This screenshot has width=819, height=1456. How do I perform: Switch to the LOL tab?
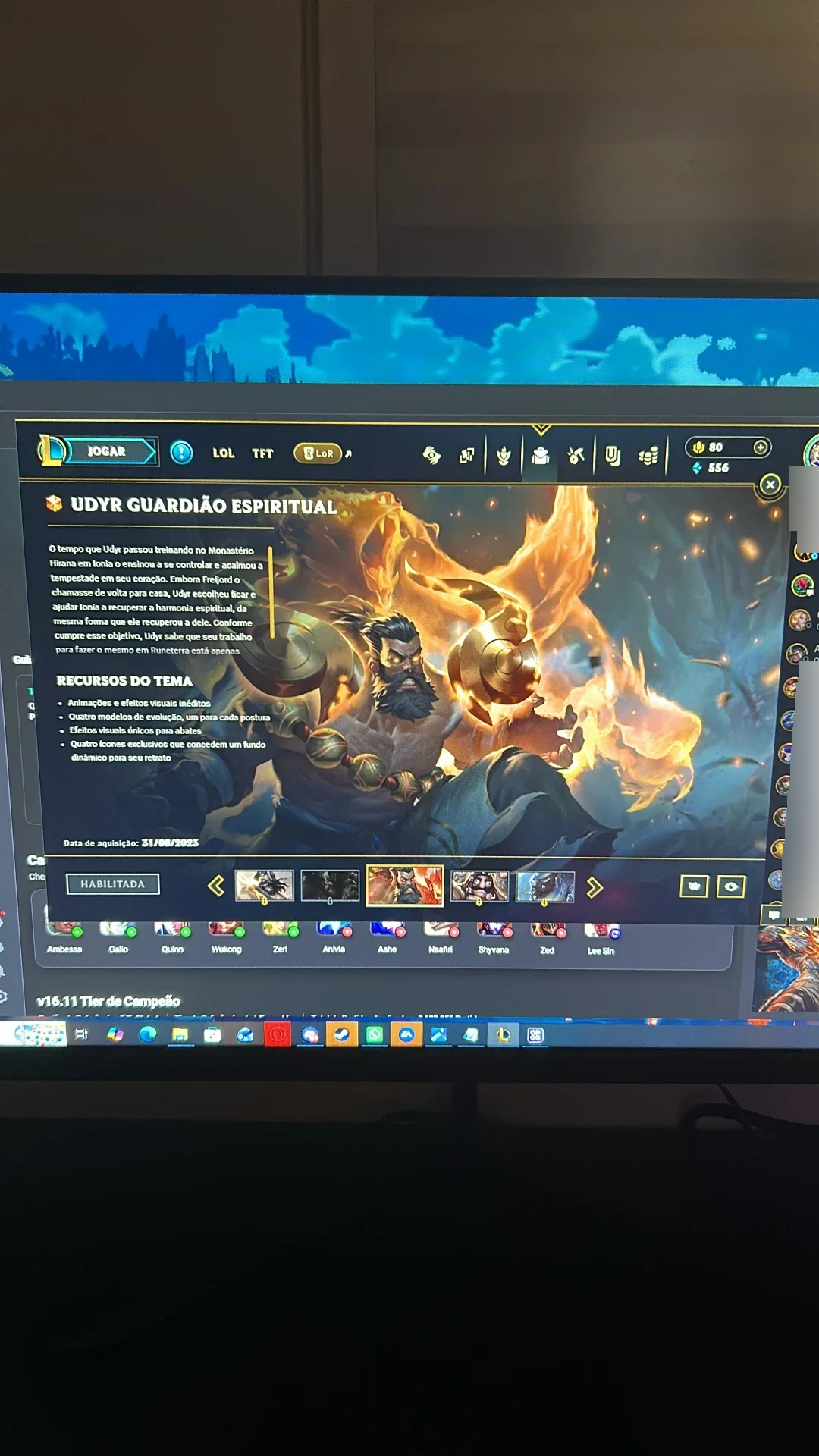[x=223, y=453]
